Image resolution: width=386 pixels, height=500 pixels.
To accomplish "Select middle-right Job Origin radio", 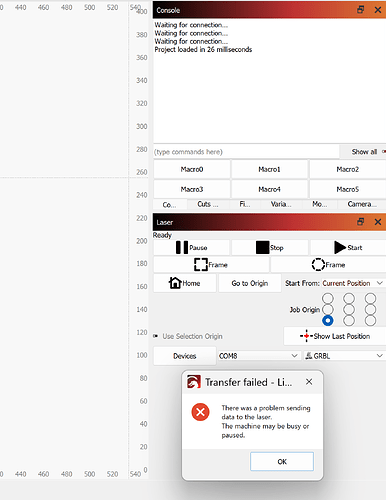I will coord(370,309).
